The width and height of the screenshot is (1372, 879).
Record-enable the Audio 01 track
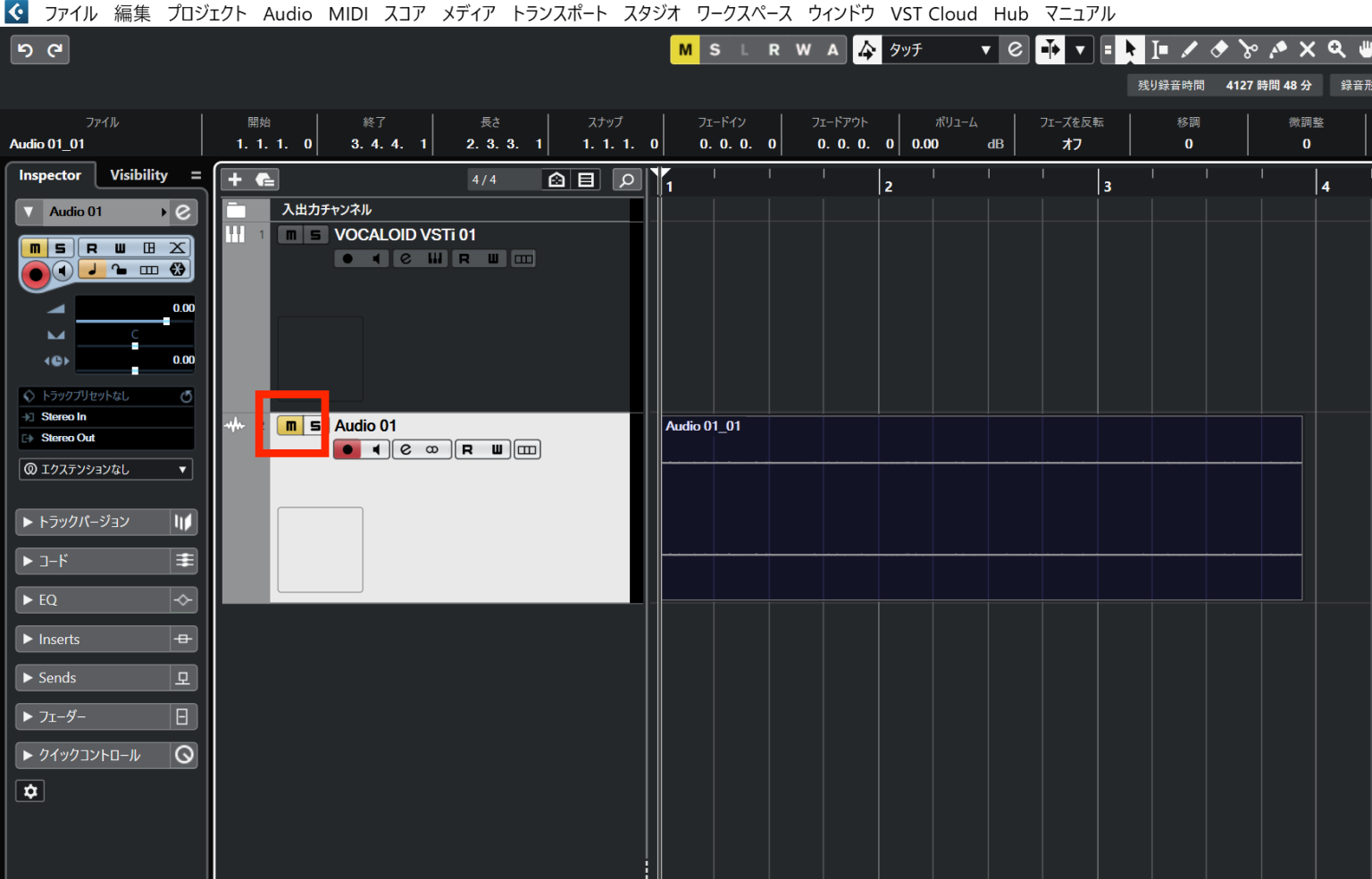(347, 449)
